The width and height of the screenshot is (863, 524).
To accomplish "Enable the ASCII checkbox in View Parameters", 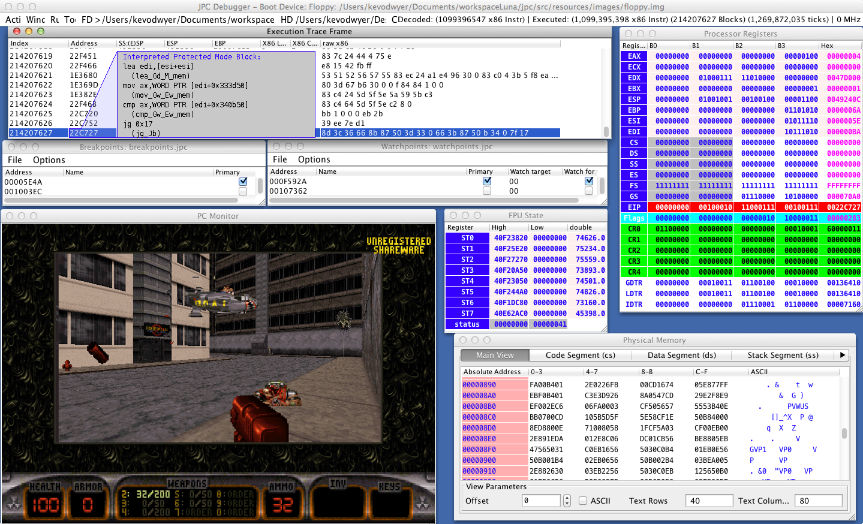I will point(583,500).
